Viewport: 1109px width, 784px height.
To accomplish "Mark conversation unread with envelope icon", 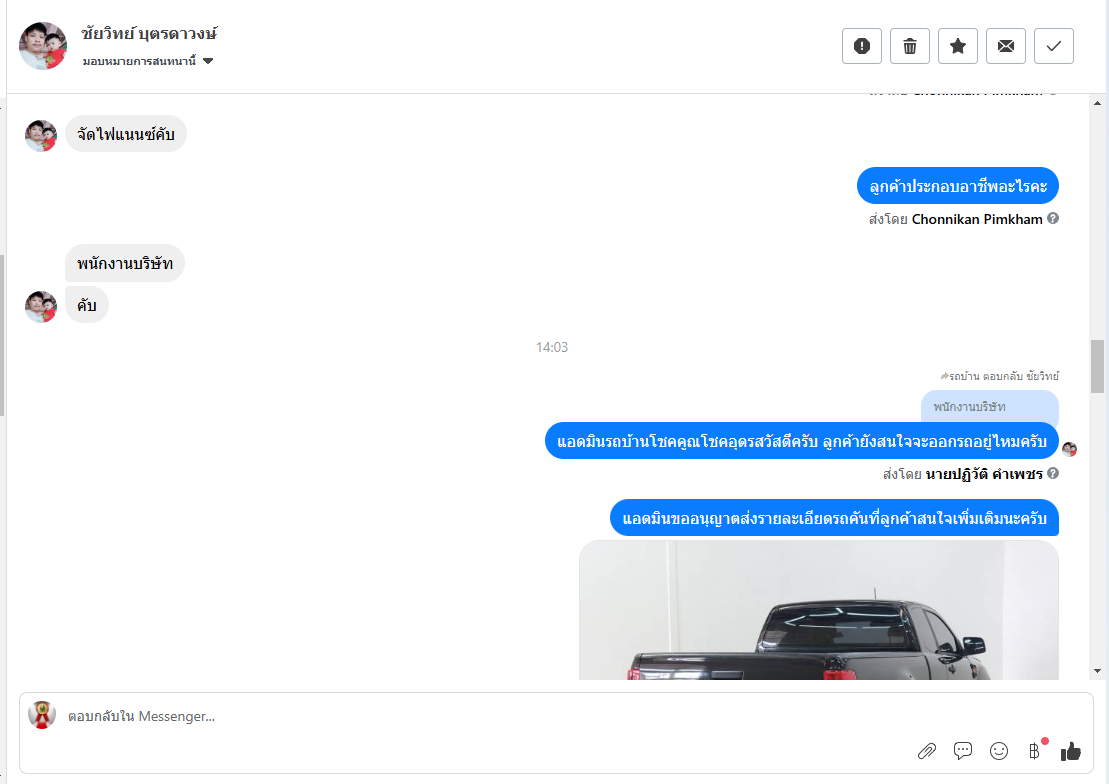I will point(1006,46).
